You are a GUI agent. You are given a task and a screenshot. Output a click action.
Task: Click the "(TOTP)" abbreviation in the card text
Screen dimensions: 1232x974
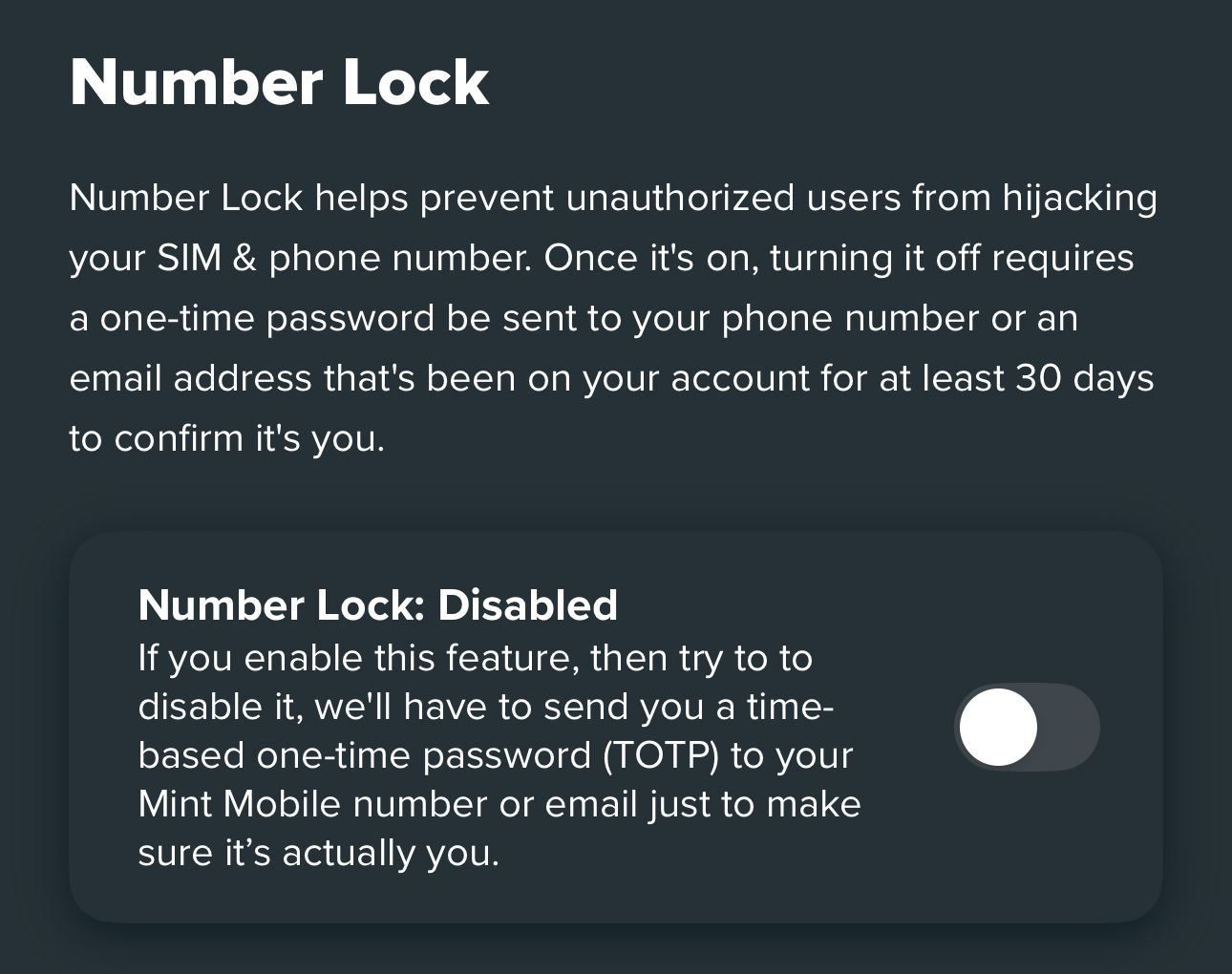tap(661, 755)
